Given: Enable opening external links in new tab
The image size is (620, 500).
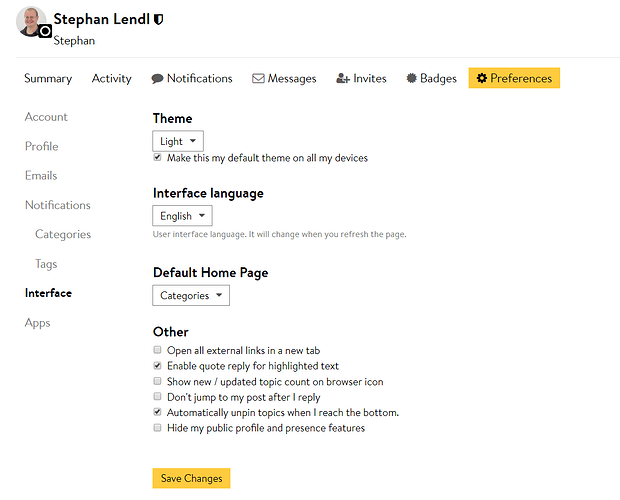Looking at the screenshot, I should [x=157, y=350].
